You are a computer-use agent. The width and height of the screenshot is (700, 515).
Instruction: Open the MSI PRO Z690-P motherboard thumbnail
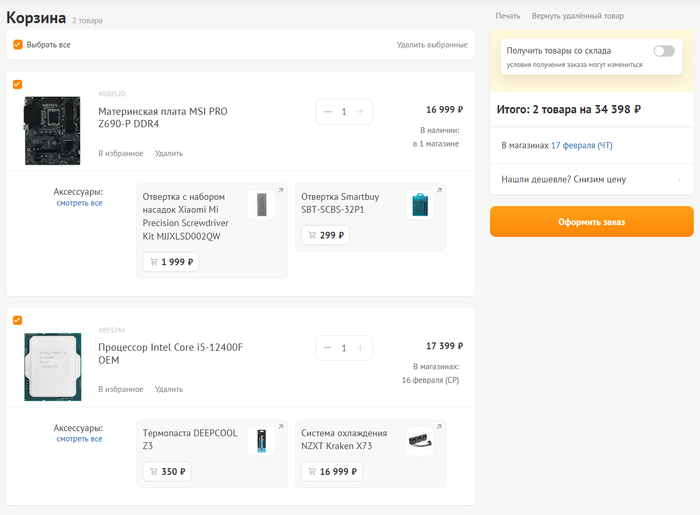point(52,131)
